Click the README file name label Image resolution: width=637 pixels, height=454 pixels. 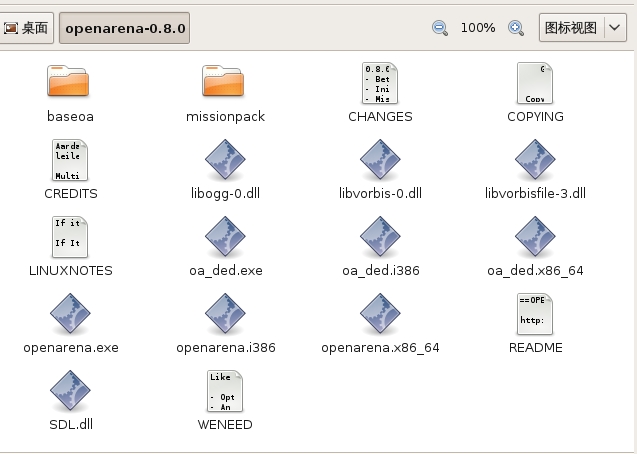click(x=535, y=348)
